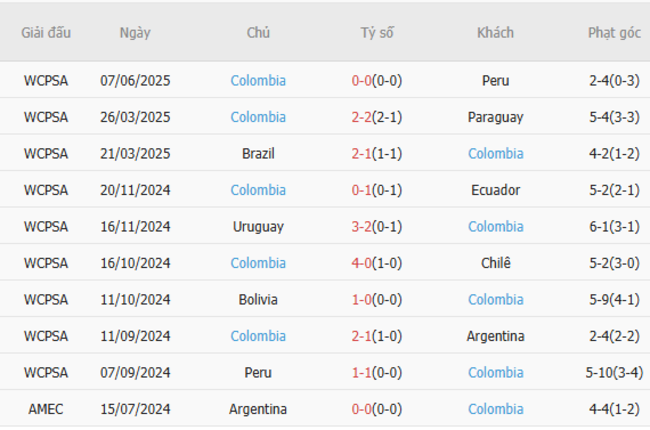Click the "Giải đấu" column header
Screen dimensions: 650x430
click(x=46, y=32)
